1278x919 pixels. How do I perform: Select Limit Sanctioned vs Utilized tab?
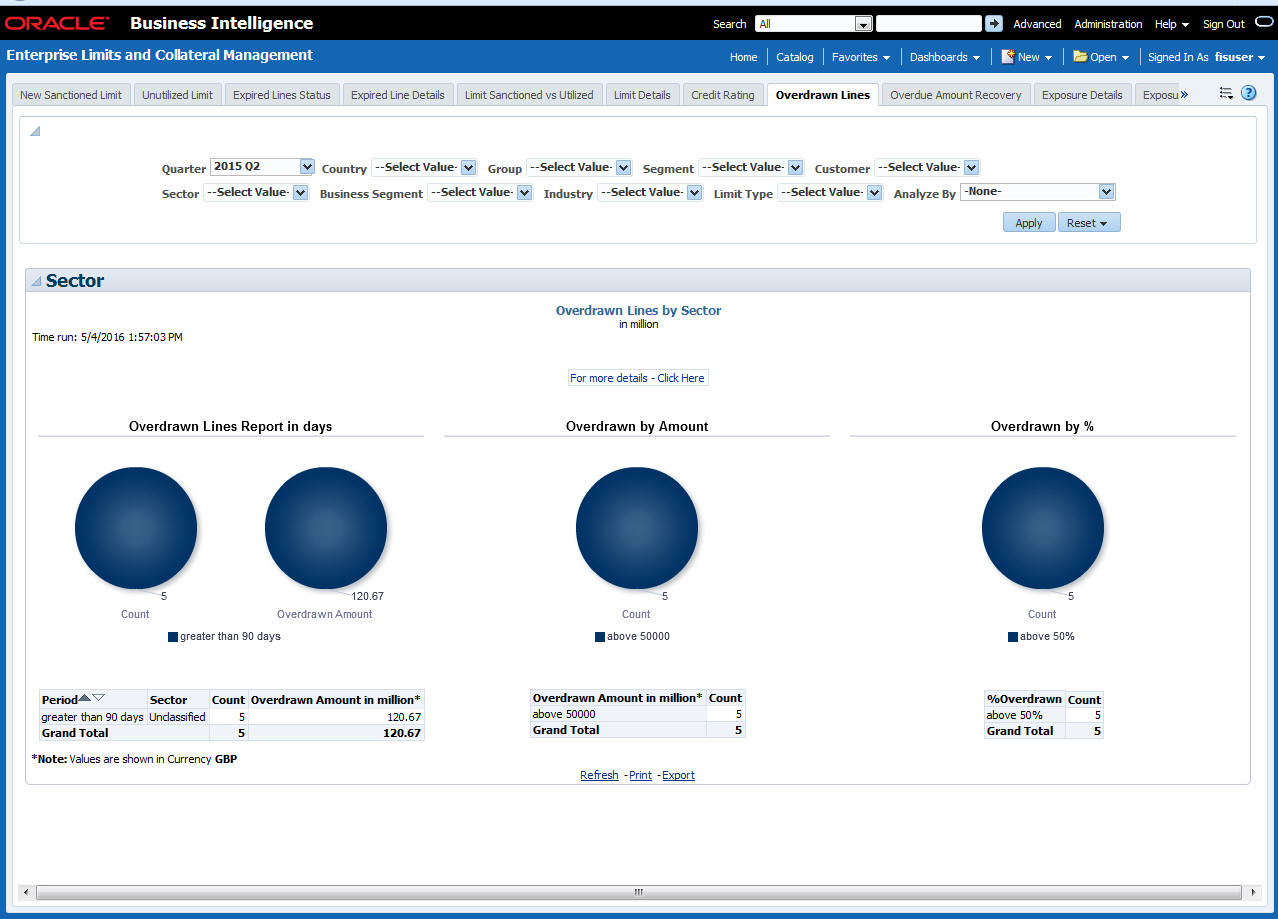pyautogui.click(x=529, y=95)
